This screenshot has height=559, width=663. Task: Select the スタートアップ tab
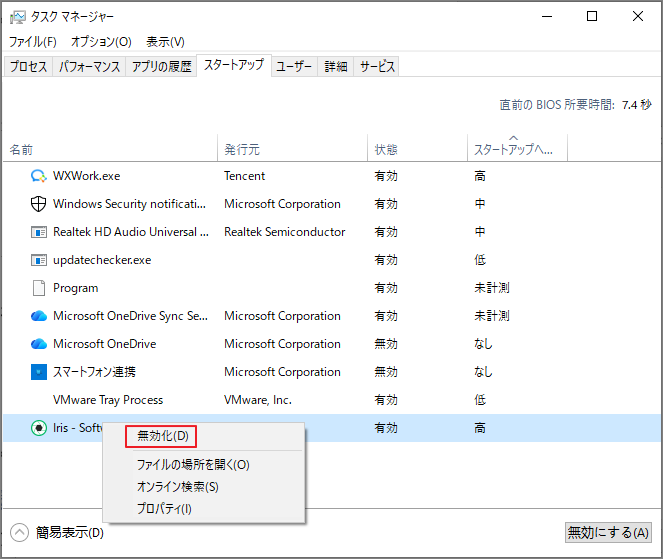pos(234,65)
